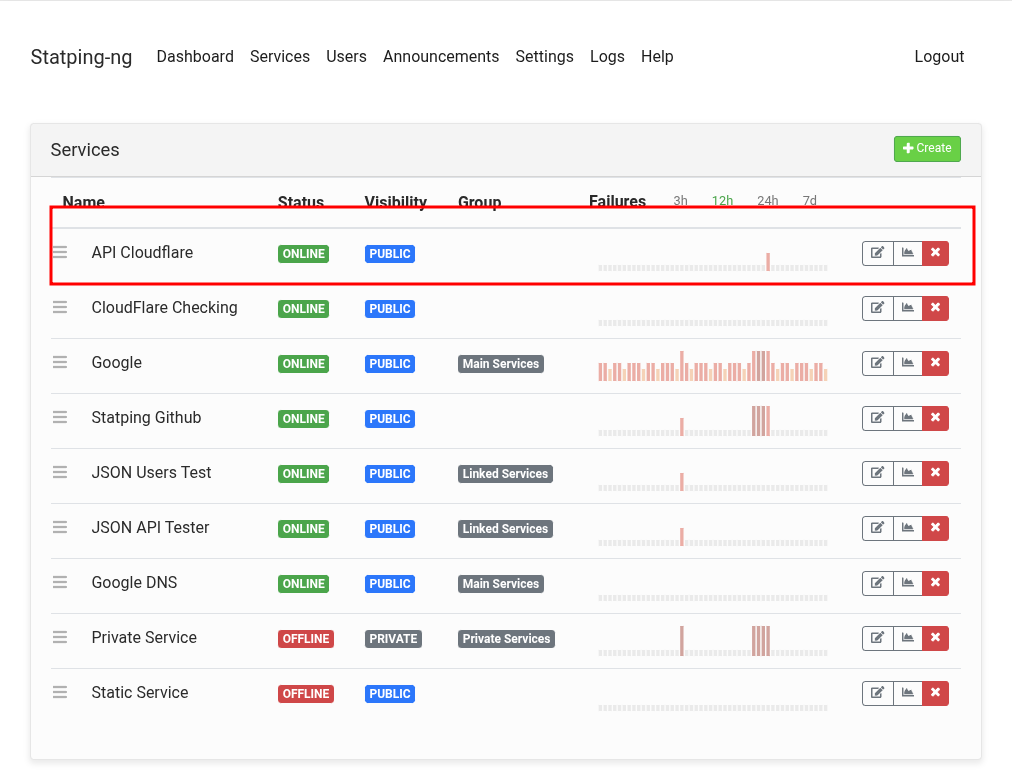Remove the Private Service entry
Image resolution: width=1012 pixels, height=772 pixels.
click(x=935, y=638)
